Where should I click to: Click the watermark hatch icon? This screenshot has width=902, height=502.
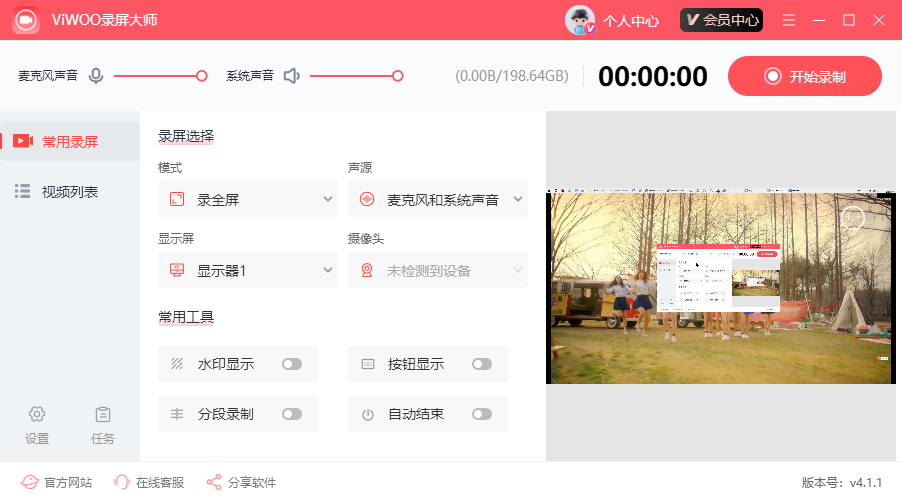point(177,363)
